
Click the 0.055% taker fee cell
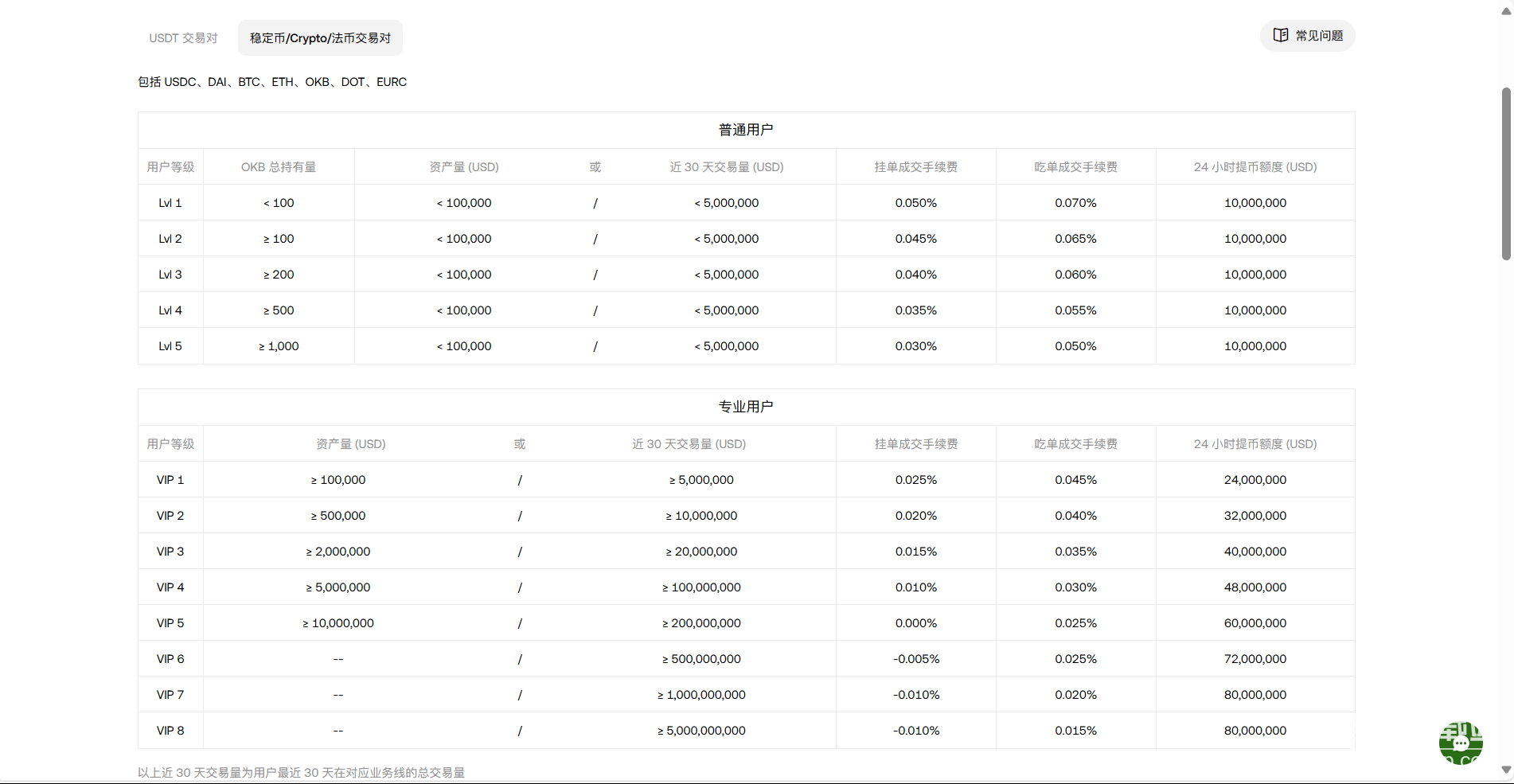tap(1075, 310)
